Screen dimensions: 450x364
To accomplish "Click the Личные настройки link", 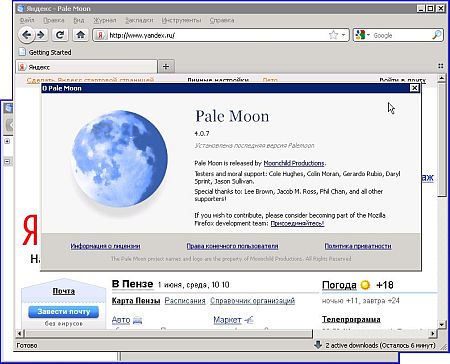I will point(218,80).
